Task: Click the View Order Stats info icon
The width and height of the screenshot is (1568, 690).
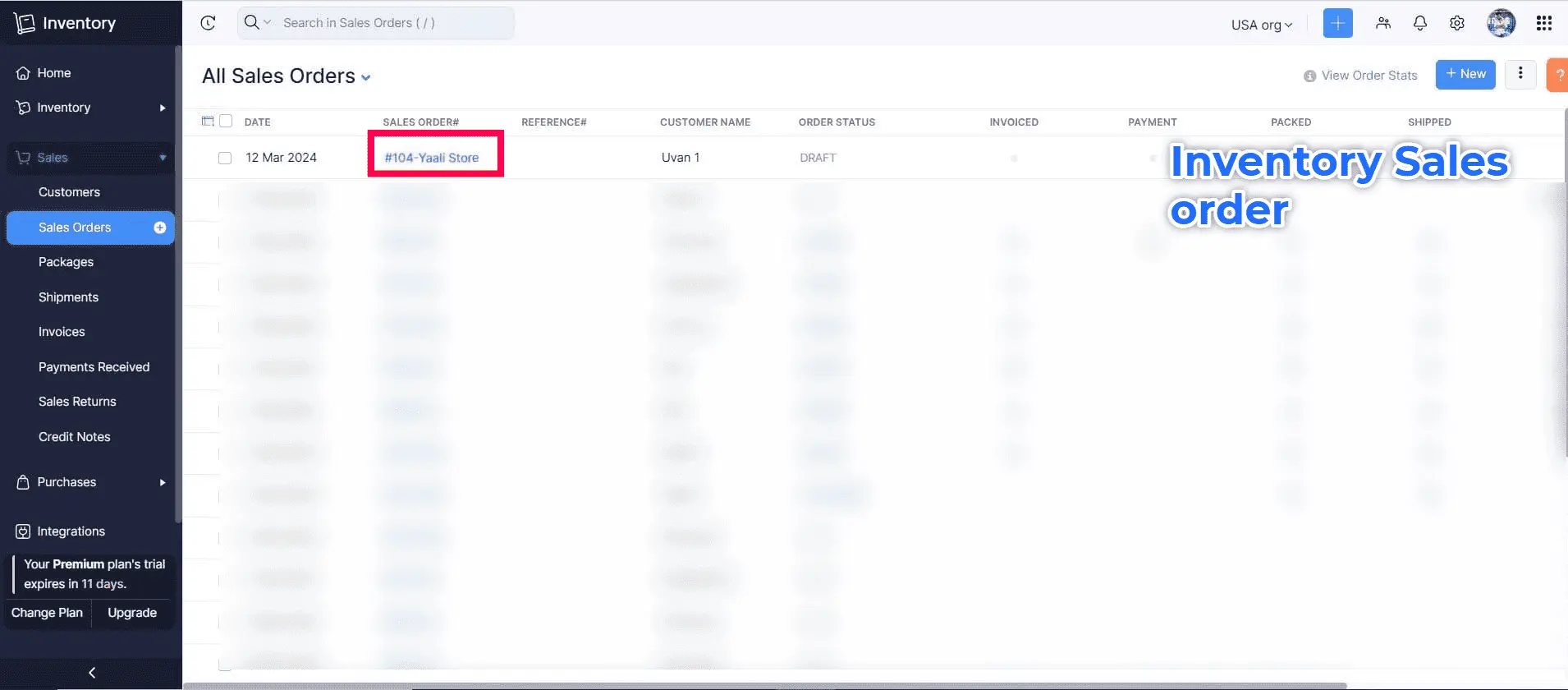Action: [x=1309, y=76]
